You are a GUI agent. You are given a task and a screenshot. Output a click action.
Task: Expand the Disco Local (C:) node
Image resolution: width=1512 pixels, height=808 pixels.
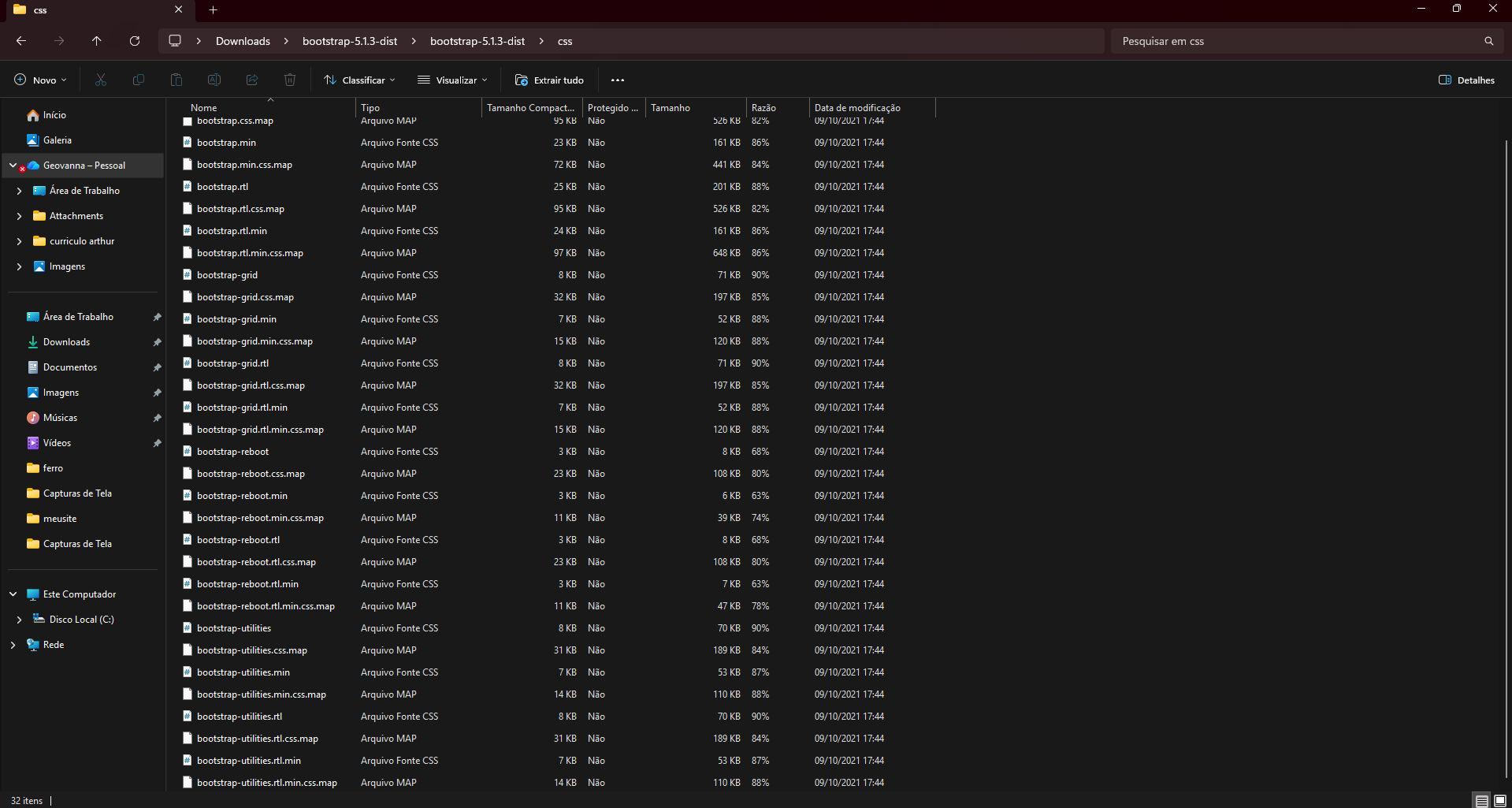pyautogui.click(x=19, y=620)
